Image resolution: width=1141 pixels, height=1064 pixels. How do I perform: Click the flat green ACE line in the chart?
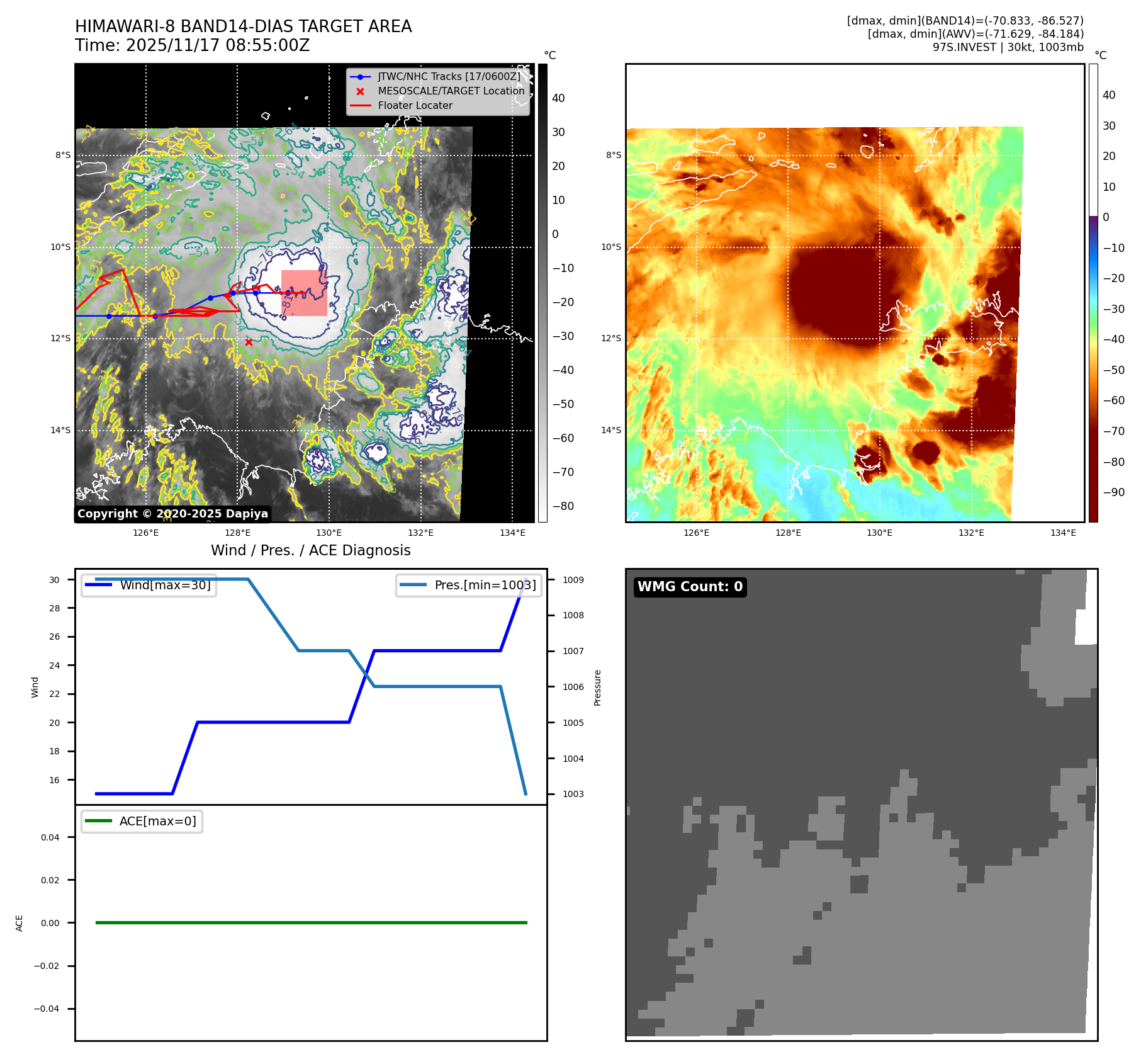coord(311,922)
